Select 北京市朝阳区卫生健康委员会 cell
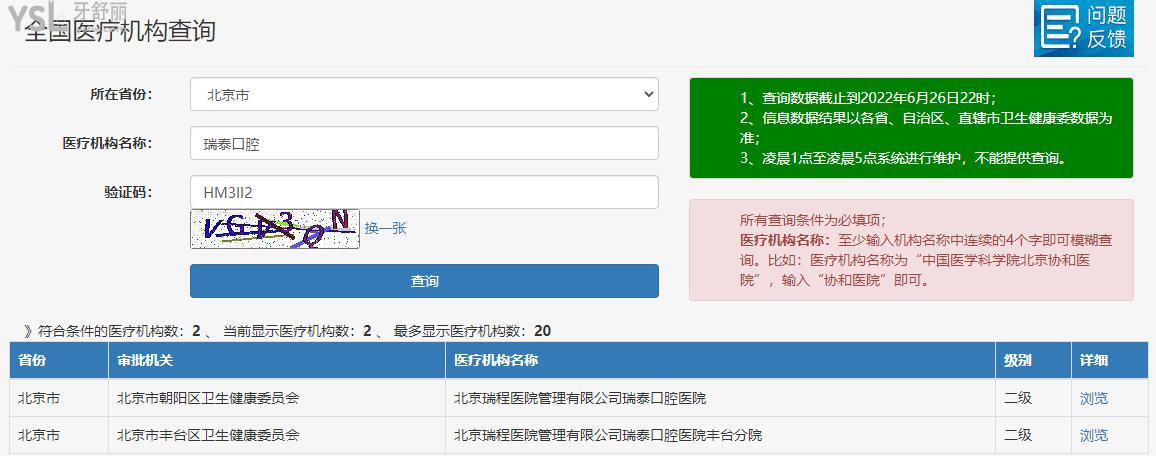The width and height of the screenshot is (1156, 456). 276,399
